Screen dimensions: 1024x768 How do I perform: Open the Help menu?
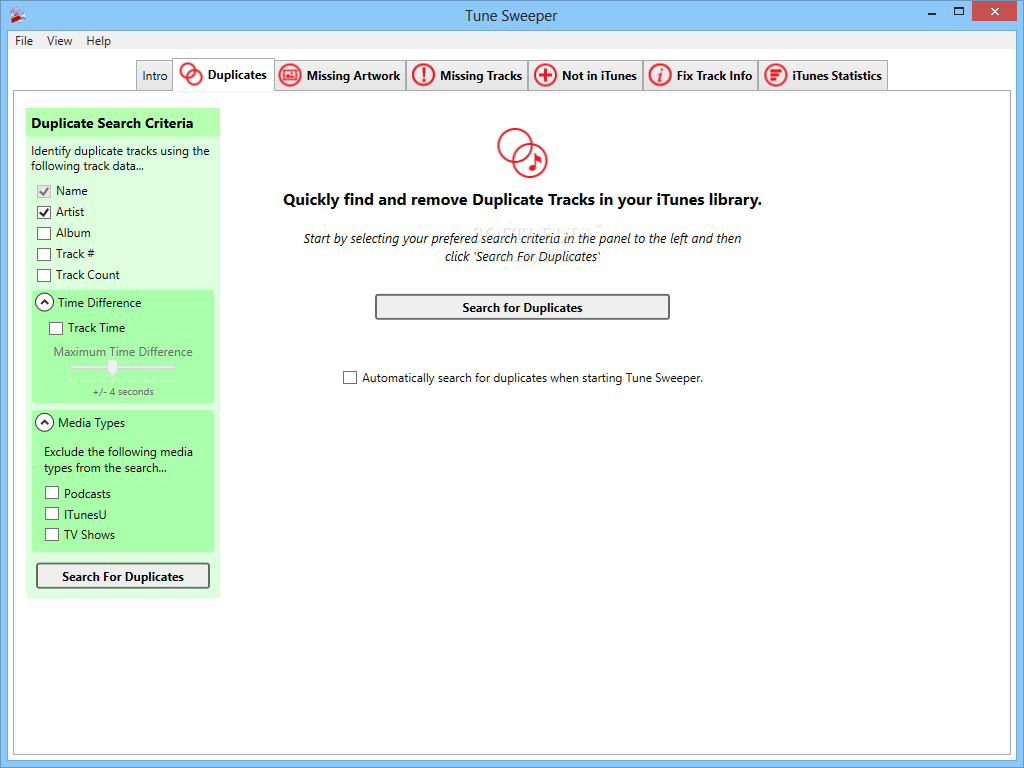click(x=99, y=40)
